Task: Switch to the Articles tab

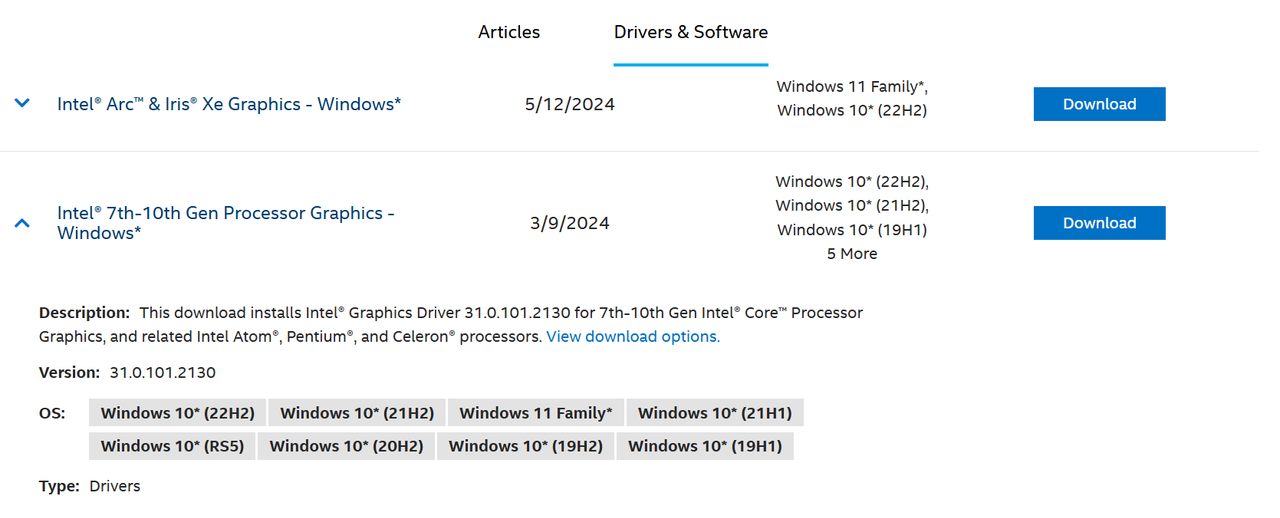Action: [x=509, y=32]
